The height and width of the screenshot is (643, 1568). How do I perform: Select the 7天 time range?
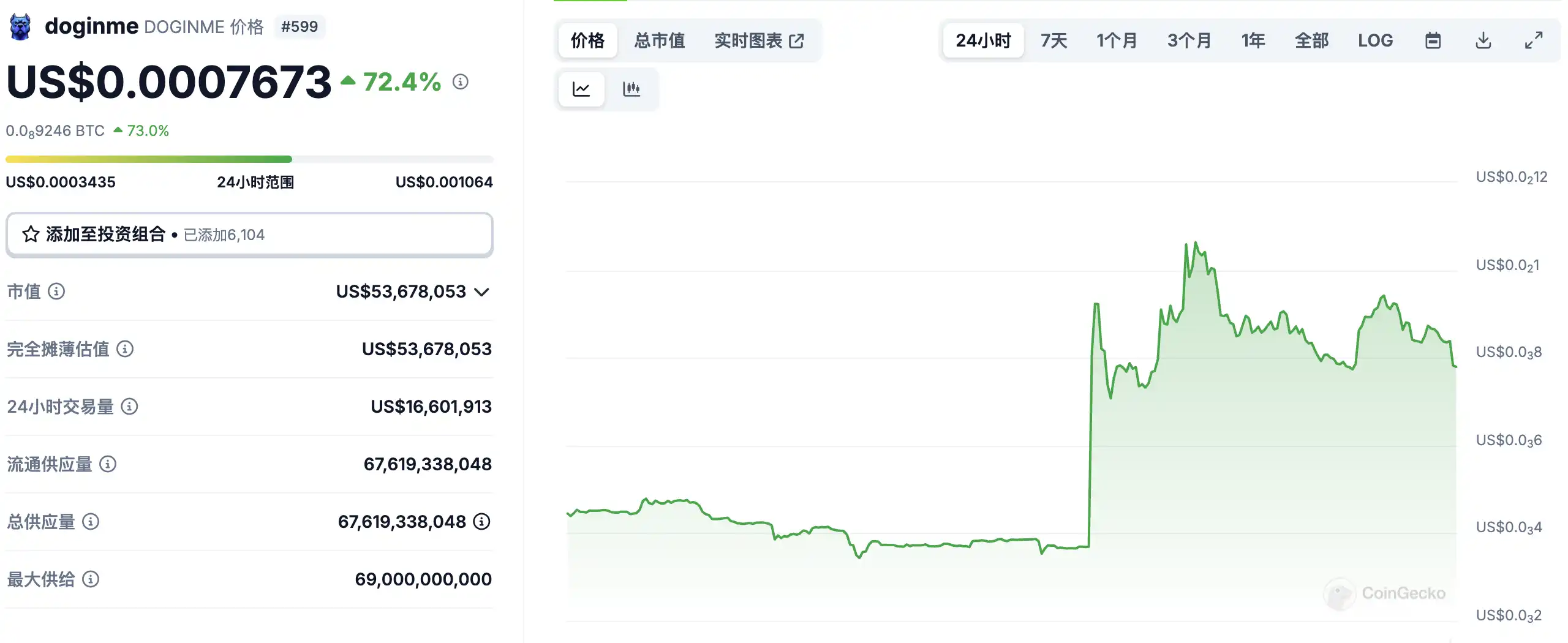point(1053,41)
